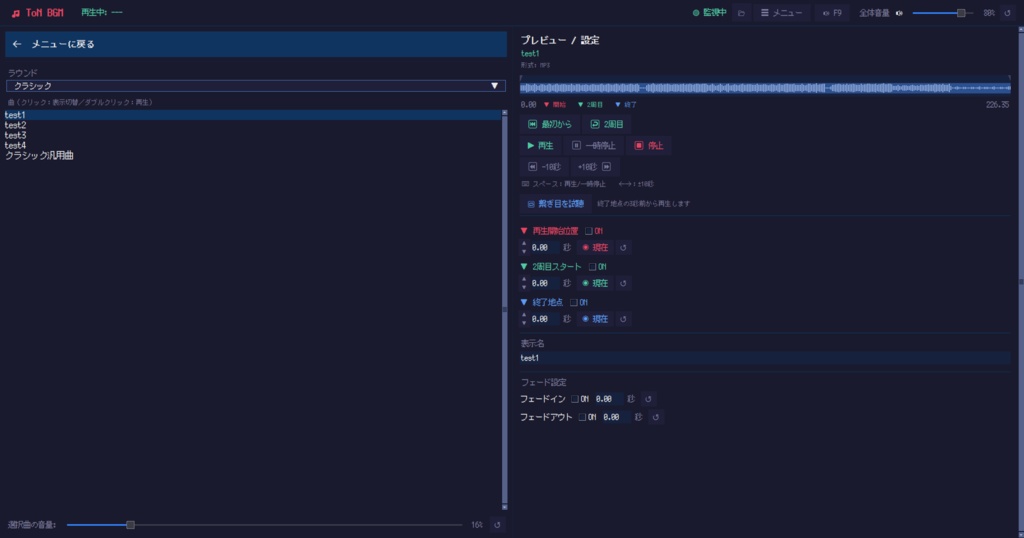Enable the フェードアウト ON checkbox
This screenshot has width=1024, height=538.
(582, 417)
